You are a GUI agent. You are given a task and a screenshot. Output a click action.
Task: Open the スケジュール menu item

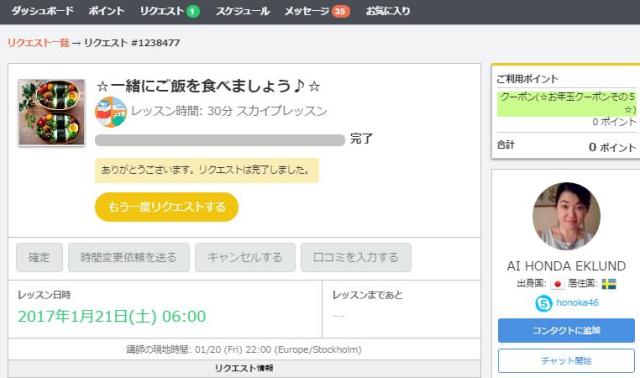(x=242, y=11)
